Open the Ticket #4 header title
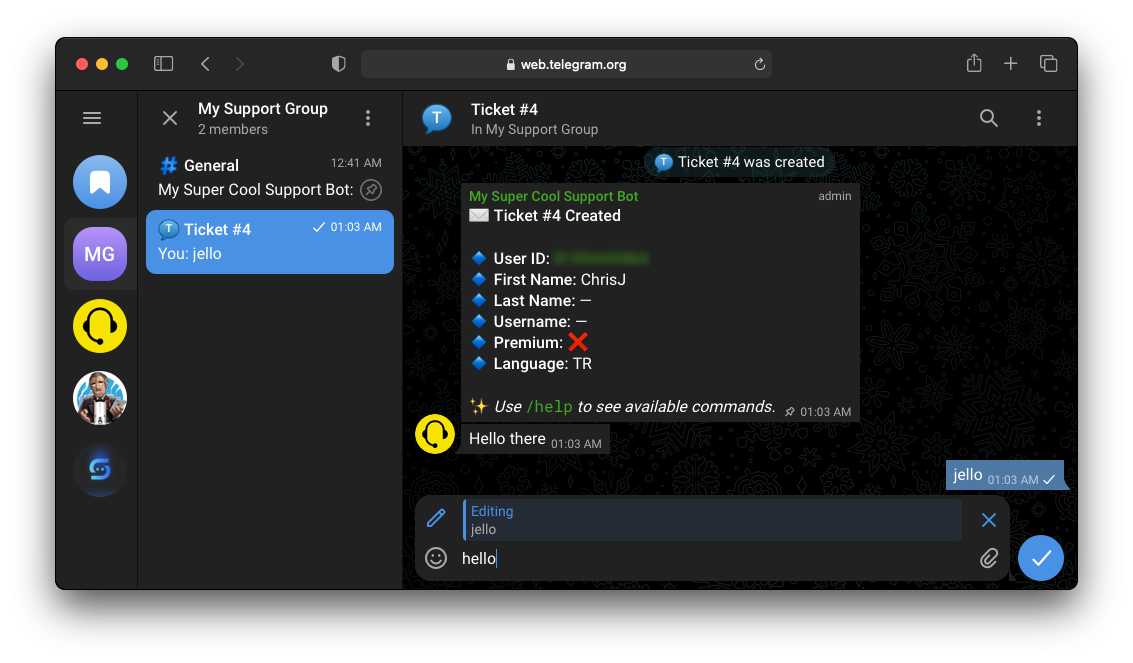The width and height of the screenshot is (1133, 663). (x=504, y=110)
